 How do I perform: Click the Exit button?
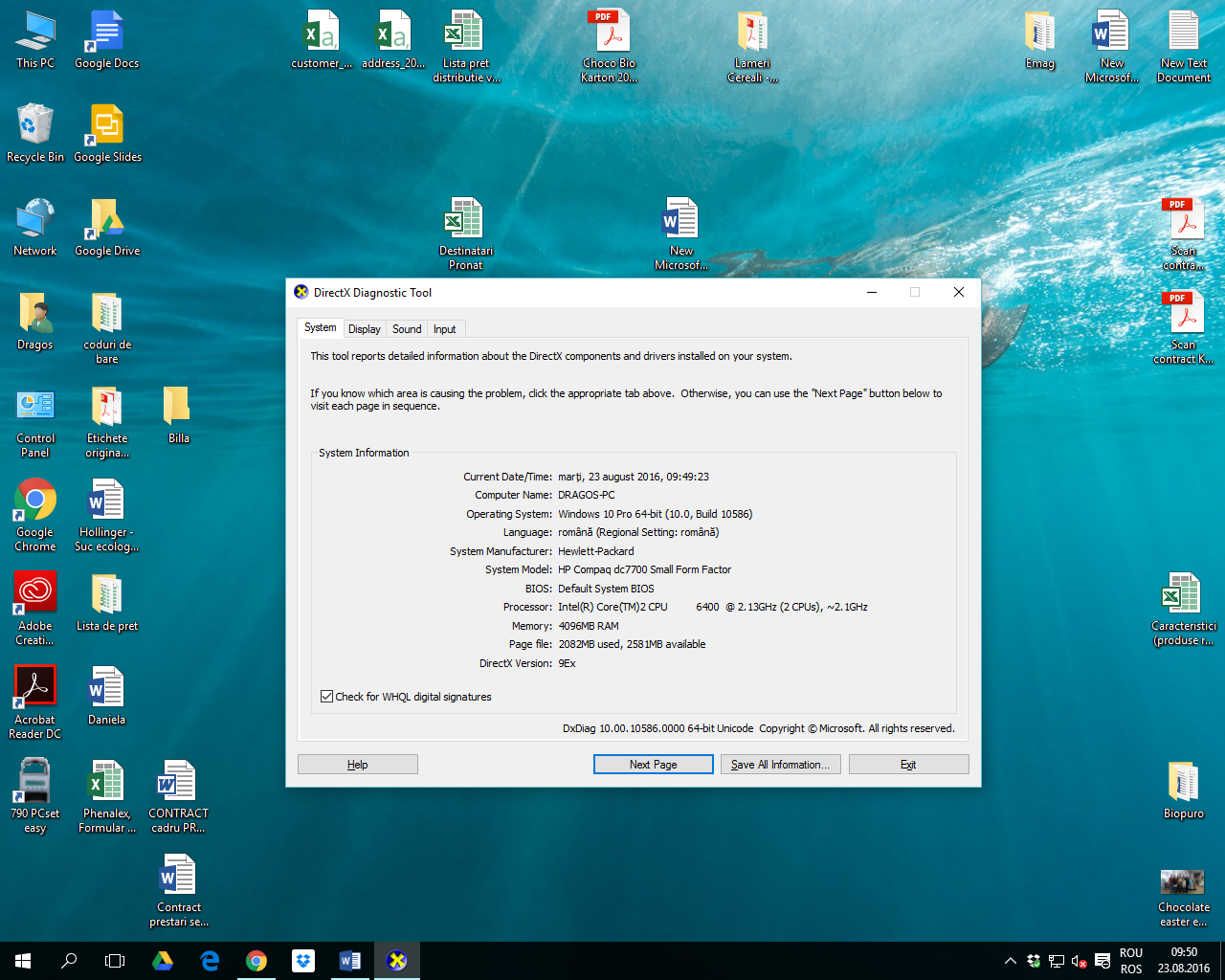(907, 765)
